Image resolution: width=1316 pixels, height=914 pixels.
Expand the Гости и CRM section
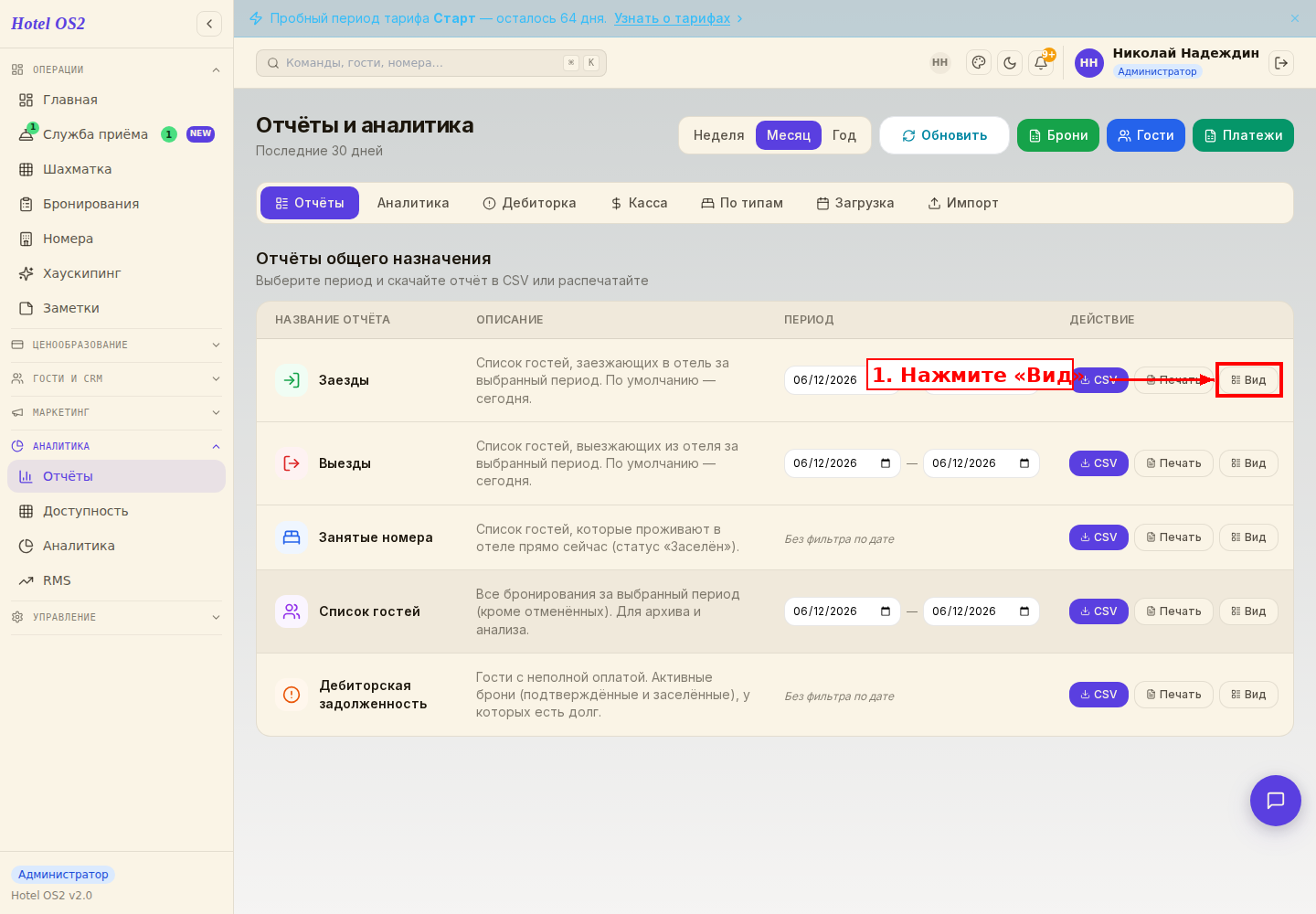(116, 378)
